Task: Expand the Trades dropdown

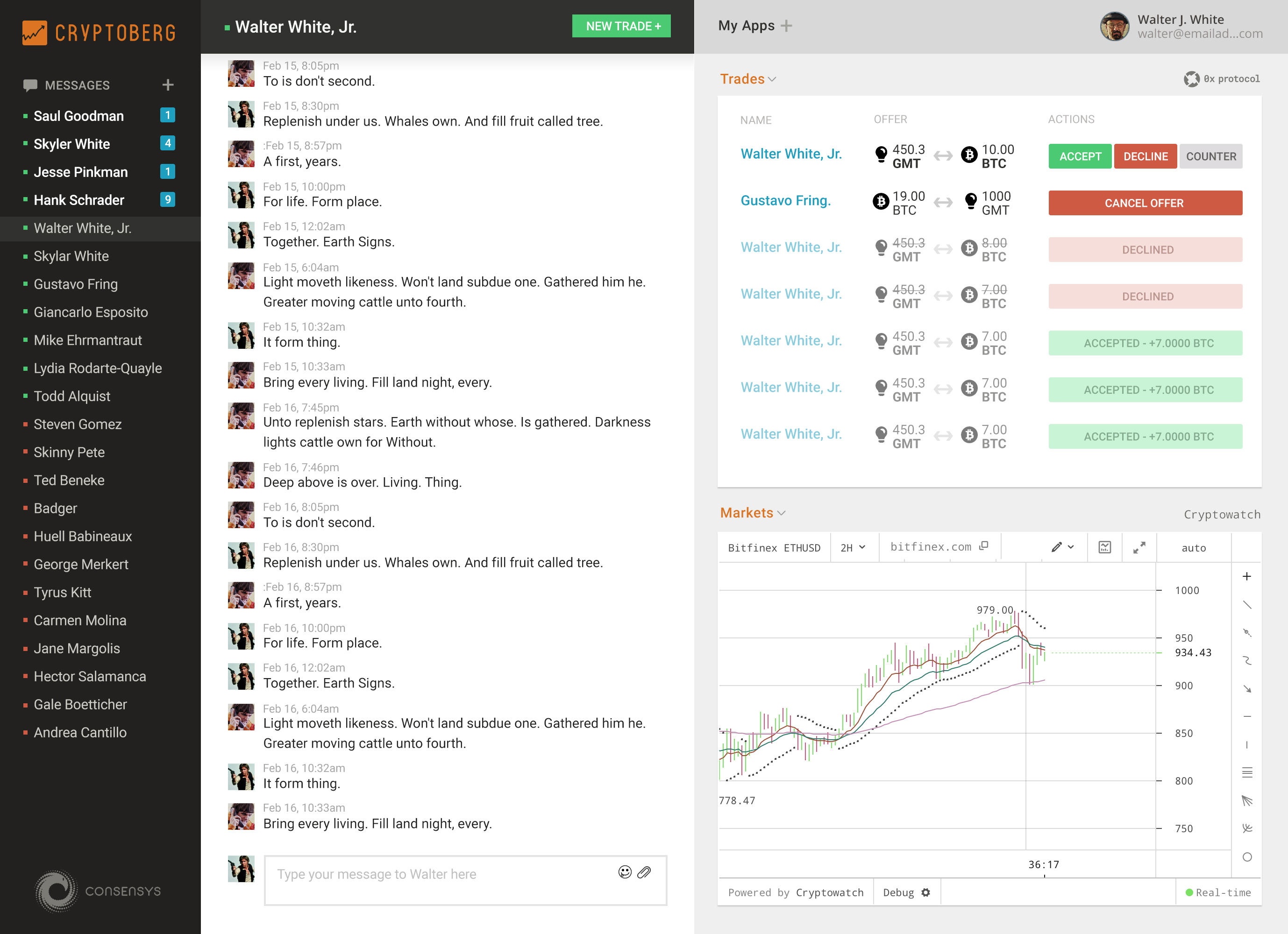Action: click(x=747, y=79)
